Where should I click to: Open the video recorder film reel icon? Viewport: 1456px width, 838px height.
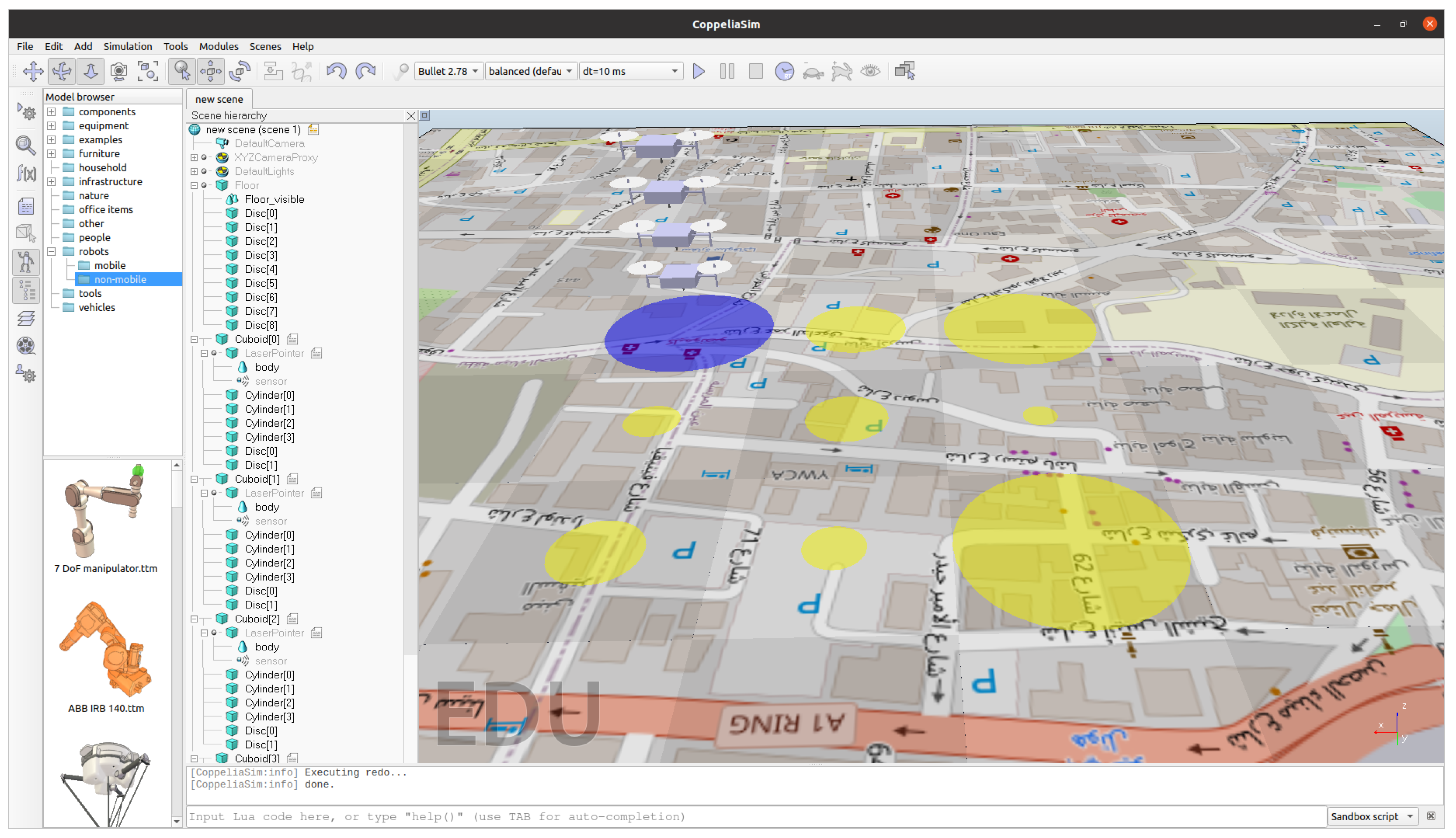point(26,346)
